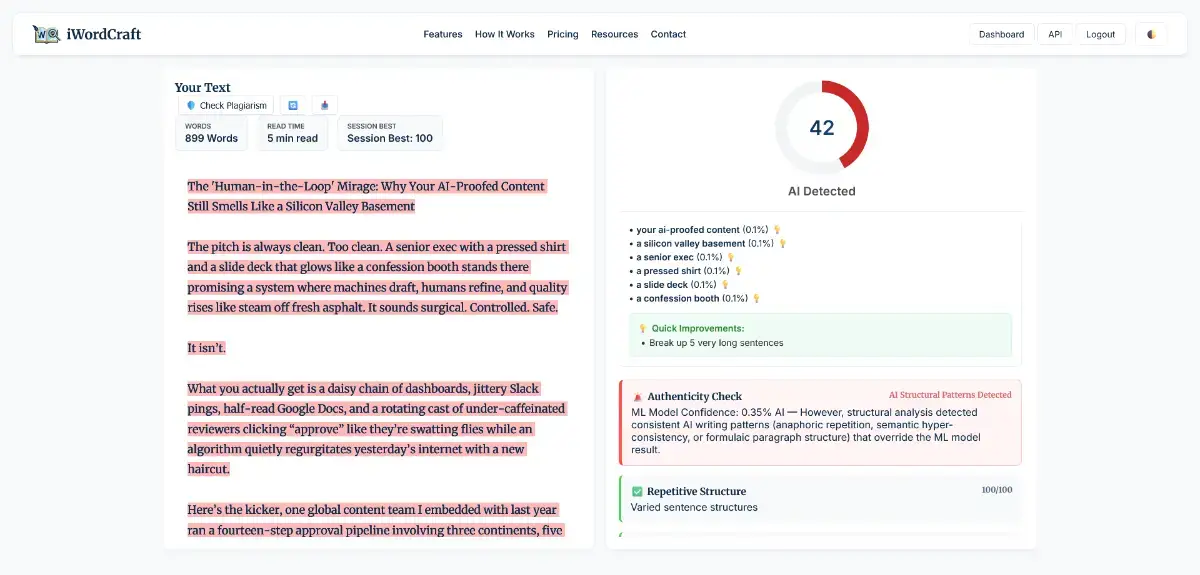Click the API button
Viewport: 1200px width, 575px height.
pyautogui.click(x=1055, y=34)
